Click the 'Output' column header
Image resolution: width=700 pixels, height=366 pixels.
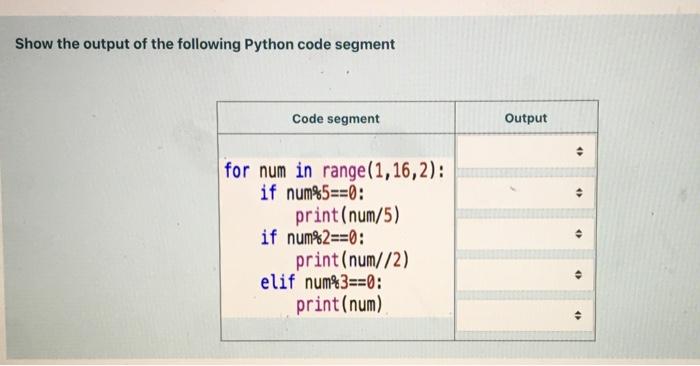click(525, 118)
